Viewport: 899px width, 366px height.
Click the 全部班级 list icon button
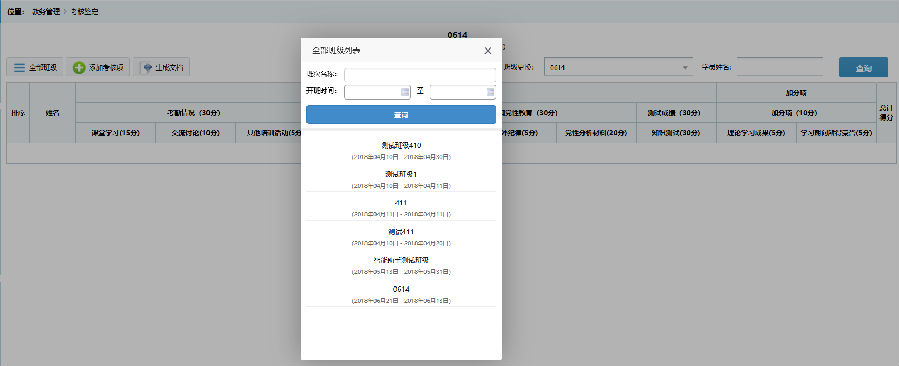(x=19, y=68)
